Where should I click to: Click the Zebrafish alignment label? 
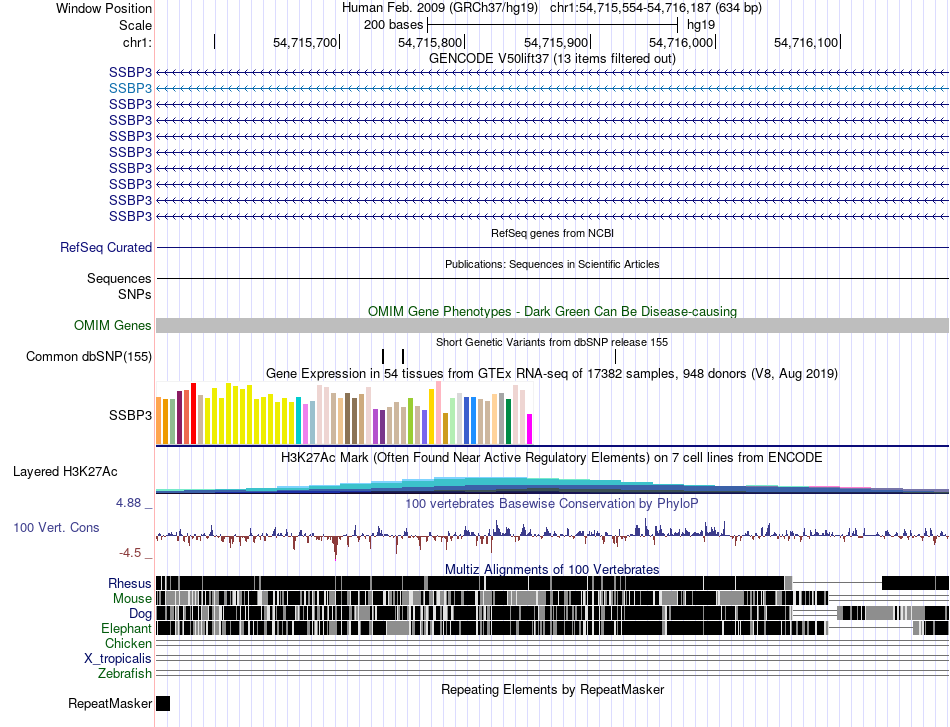pos(125,674)
